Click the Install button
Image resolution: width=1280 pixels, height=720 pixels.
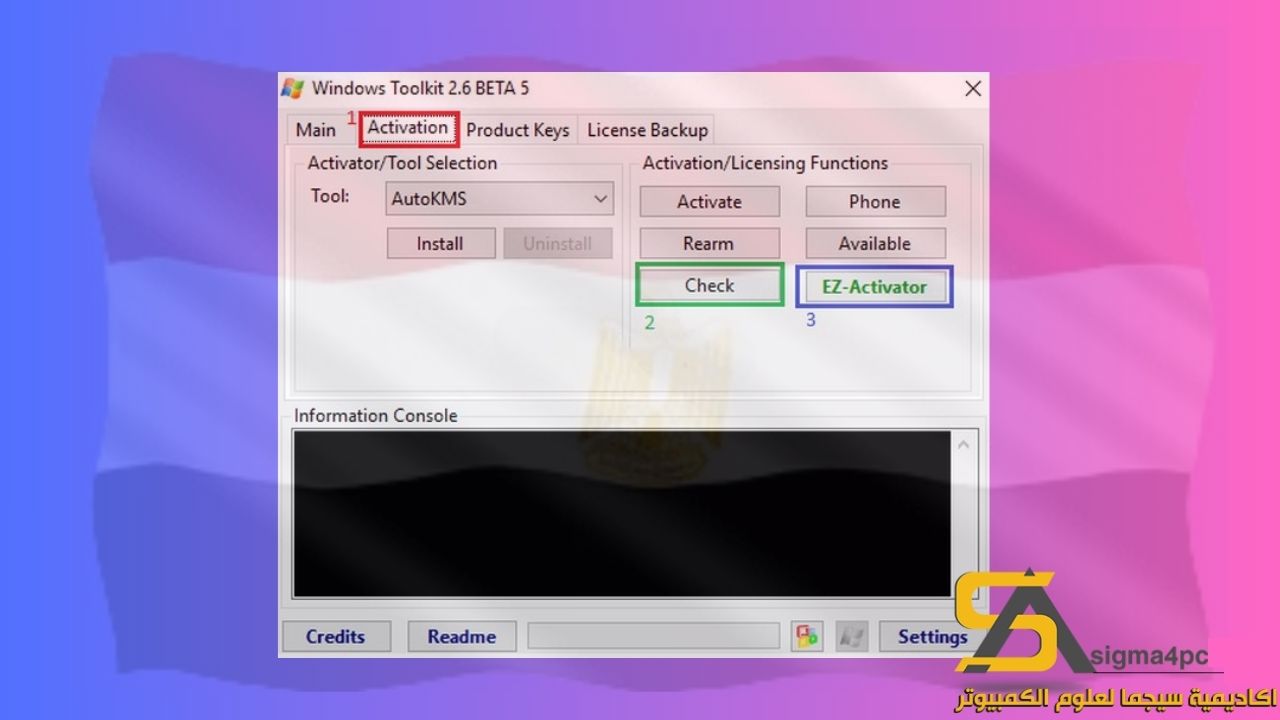pyautogui.click(x=440, y=243)
